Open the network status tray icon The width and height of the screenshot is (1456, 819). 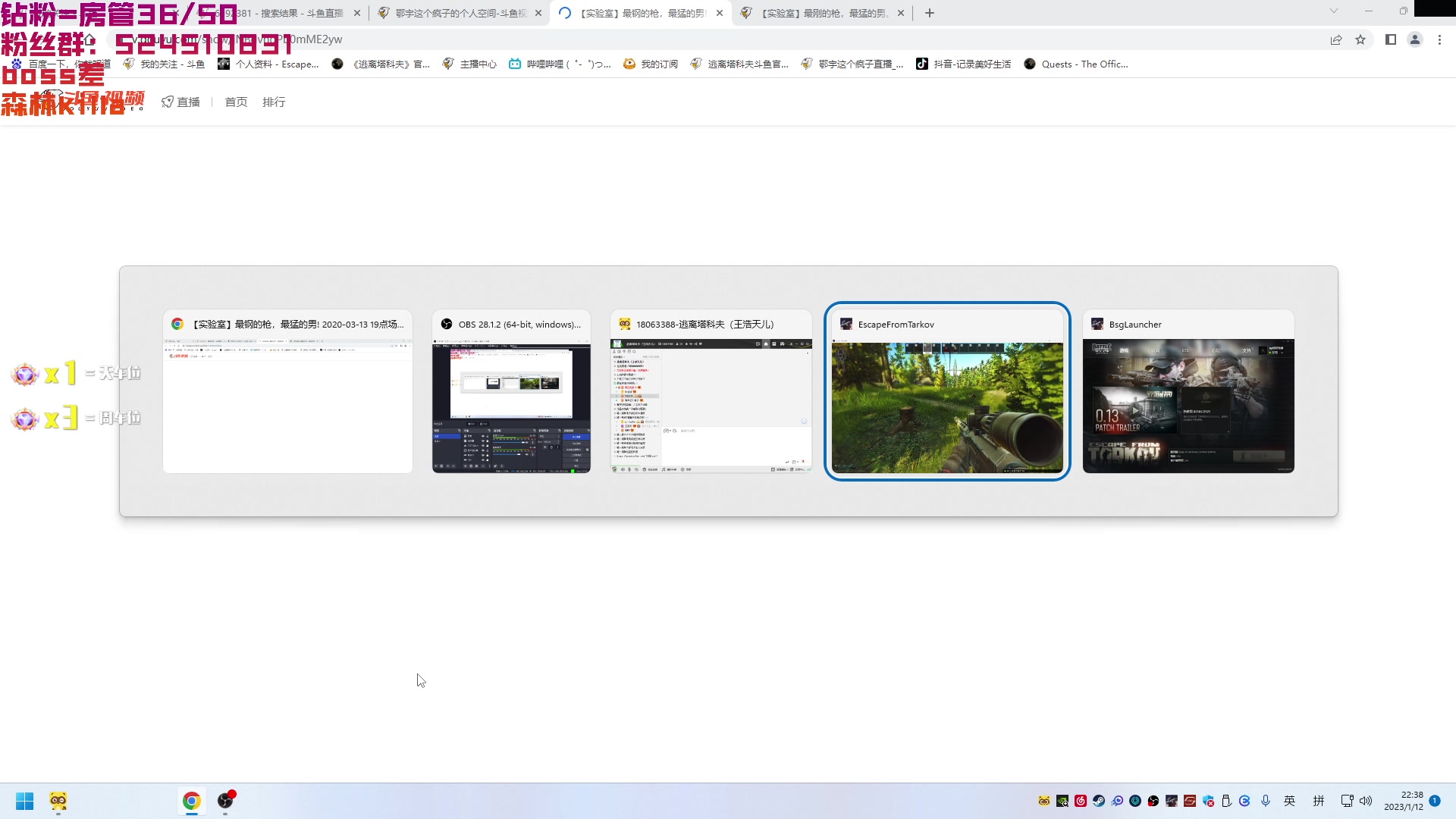(1348, 801)
